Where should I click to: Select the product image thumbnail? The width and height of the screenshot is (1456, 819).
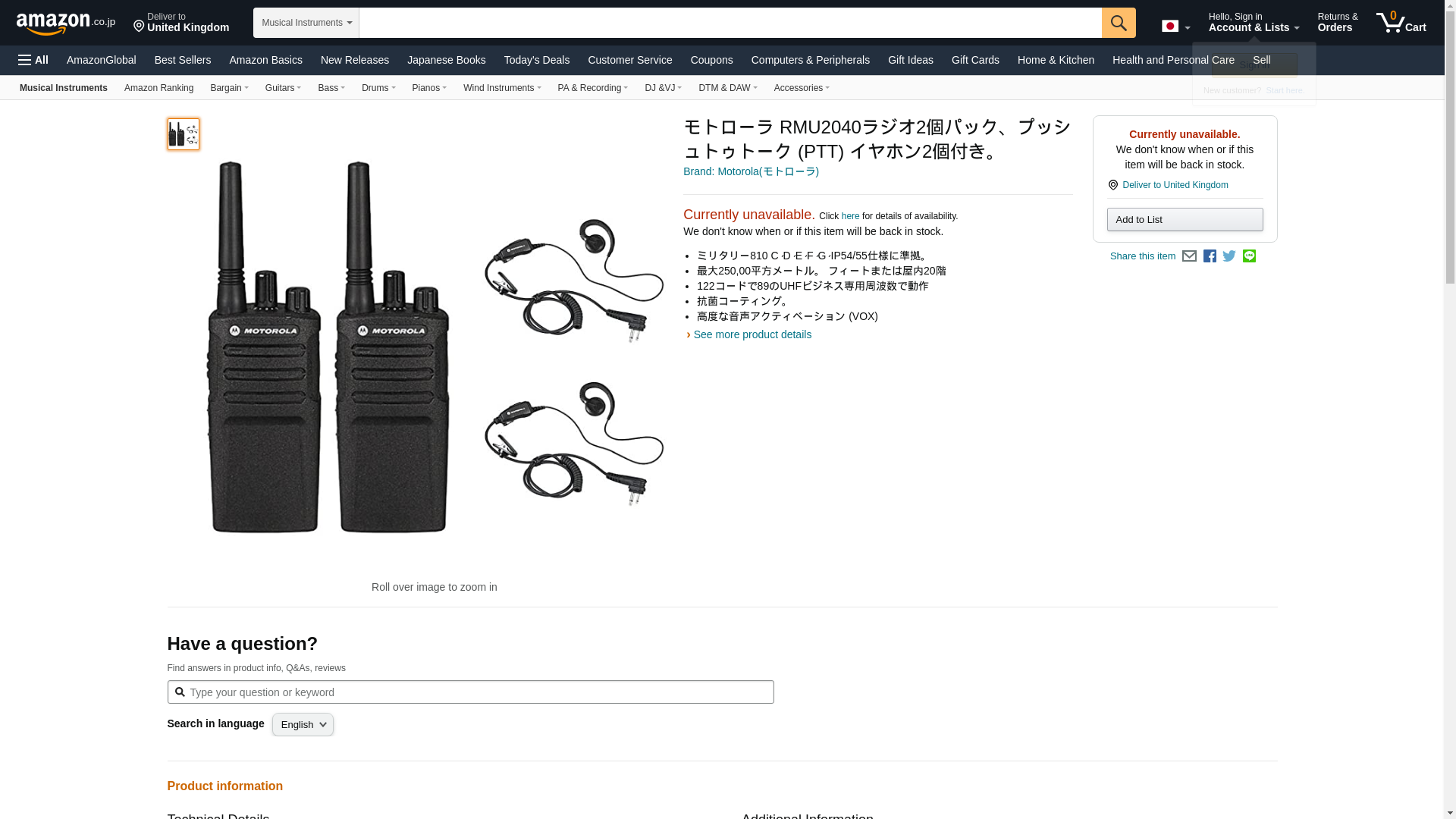183,134
